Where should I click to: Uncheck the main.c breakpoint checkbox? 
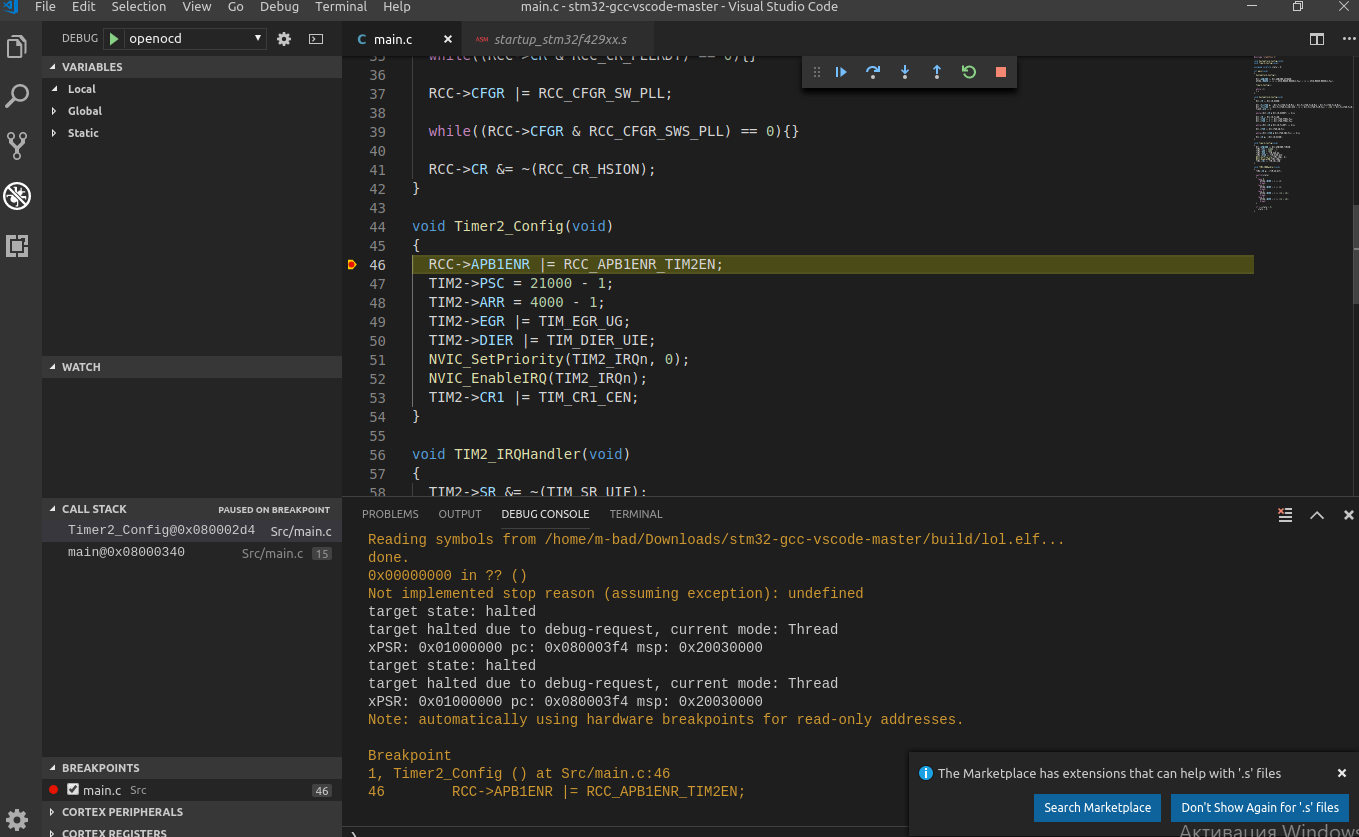point(73,790)
